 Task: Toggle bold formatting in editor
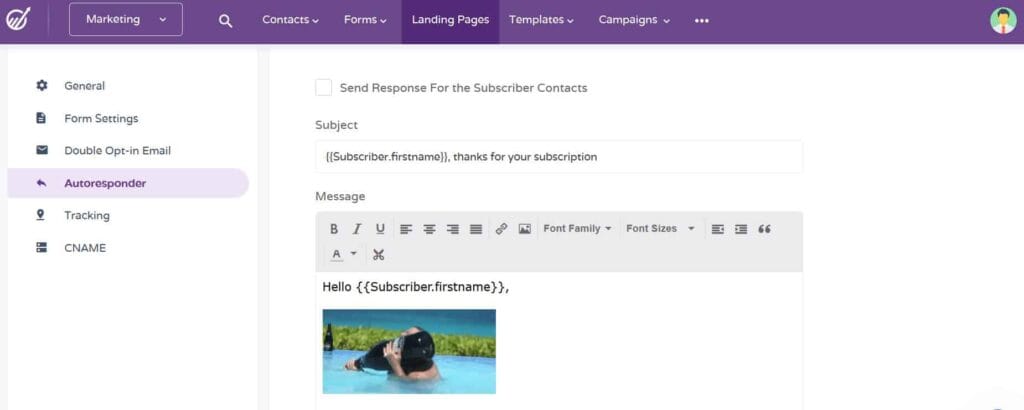tap(334, 229)
